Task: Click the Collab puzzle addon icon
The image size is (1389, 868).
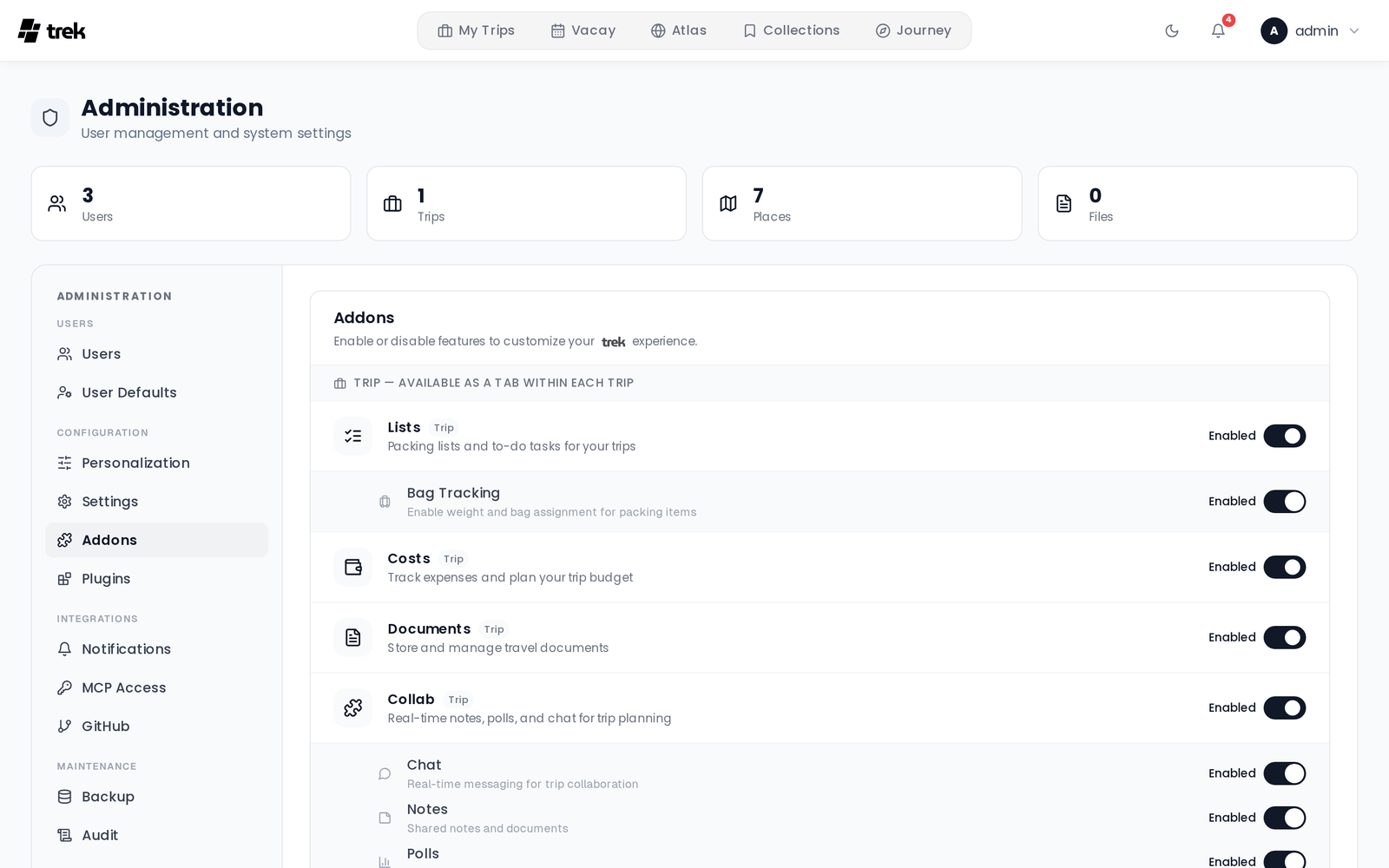Action: (x=352, y=707)
